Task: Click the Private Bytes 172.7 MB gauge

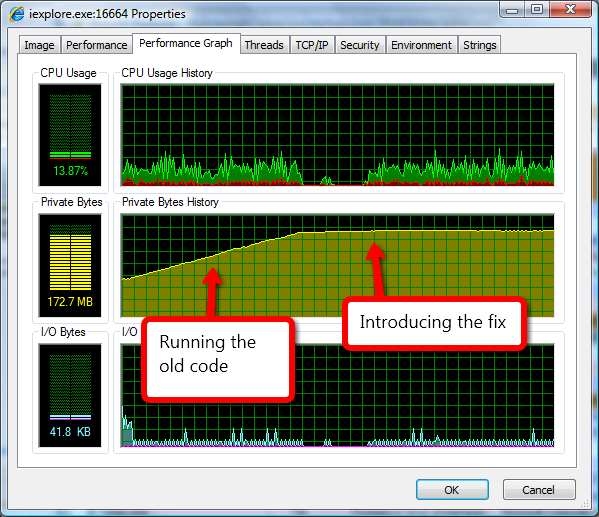Action: click(x=70, y=265)
